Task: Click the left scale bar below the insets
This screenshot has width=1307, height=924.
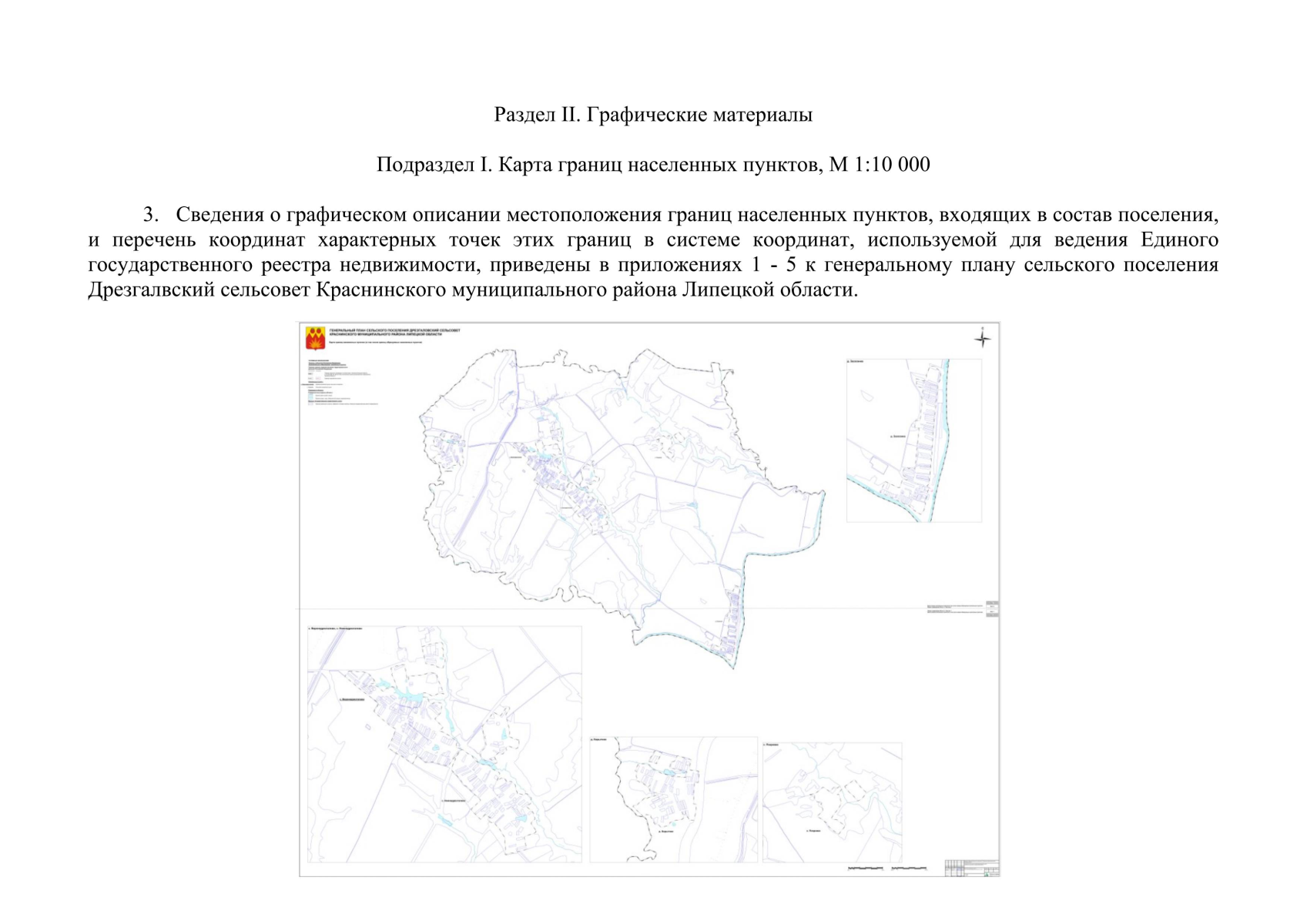Action: [x=866, y=869]
